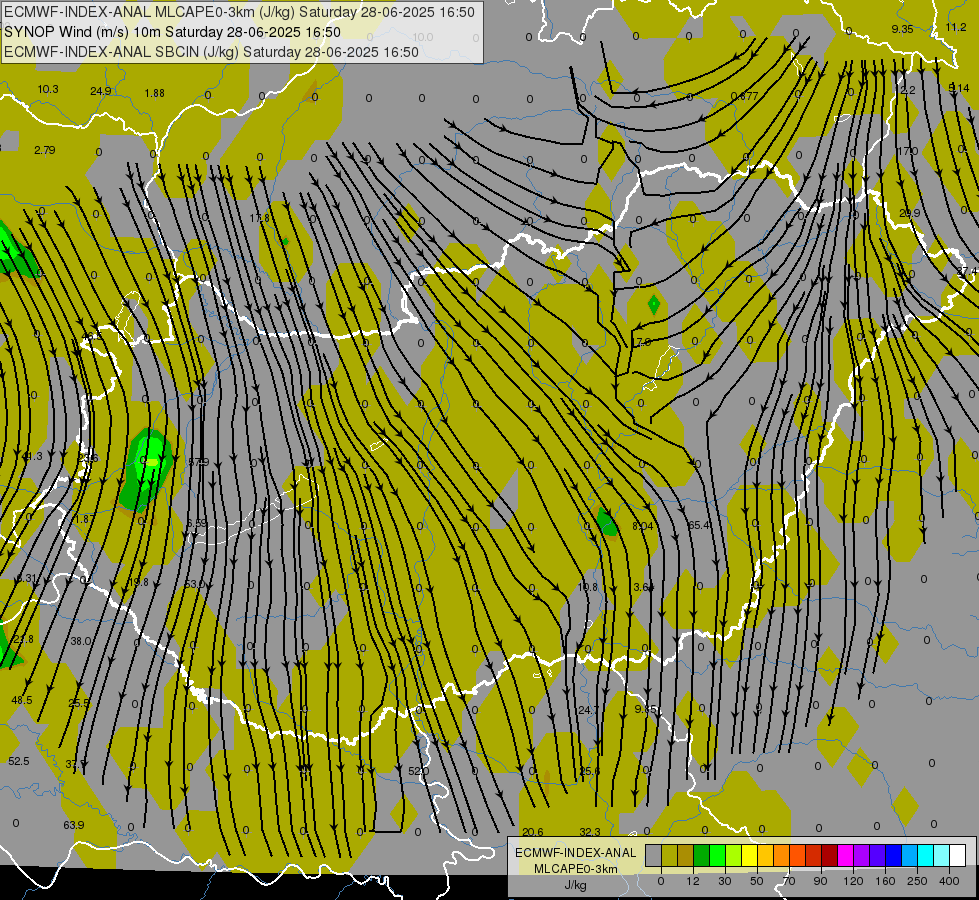979x900 pixels.
Task: Select the pure yellow legend swatch
Action: 750,856
